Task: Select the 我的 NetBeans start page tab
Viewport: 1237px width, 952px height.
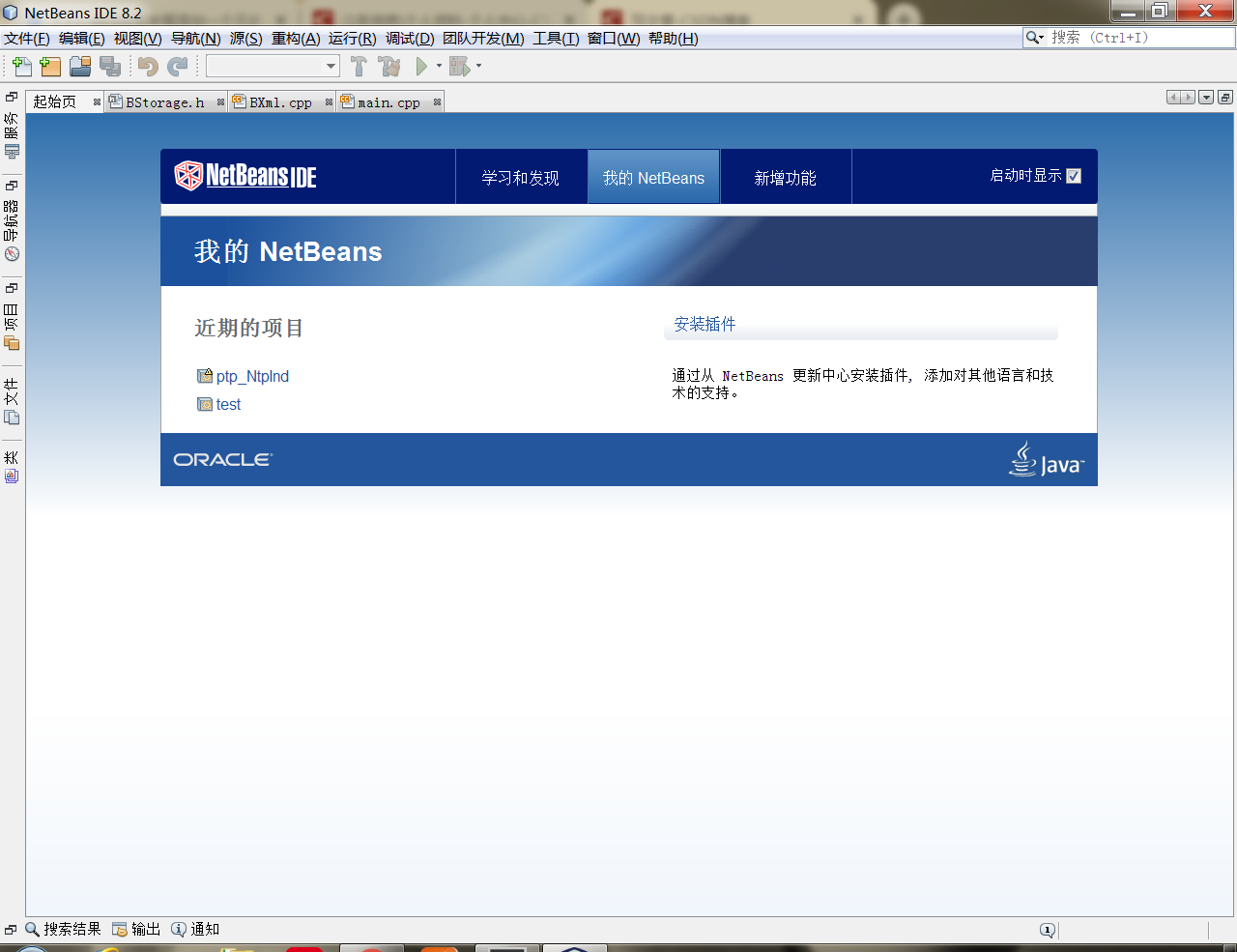Action: [x=653, y=177]
